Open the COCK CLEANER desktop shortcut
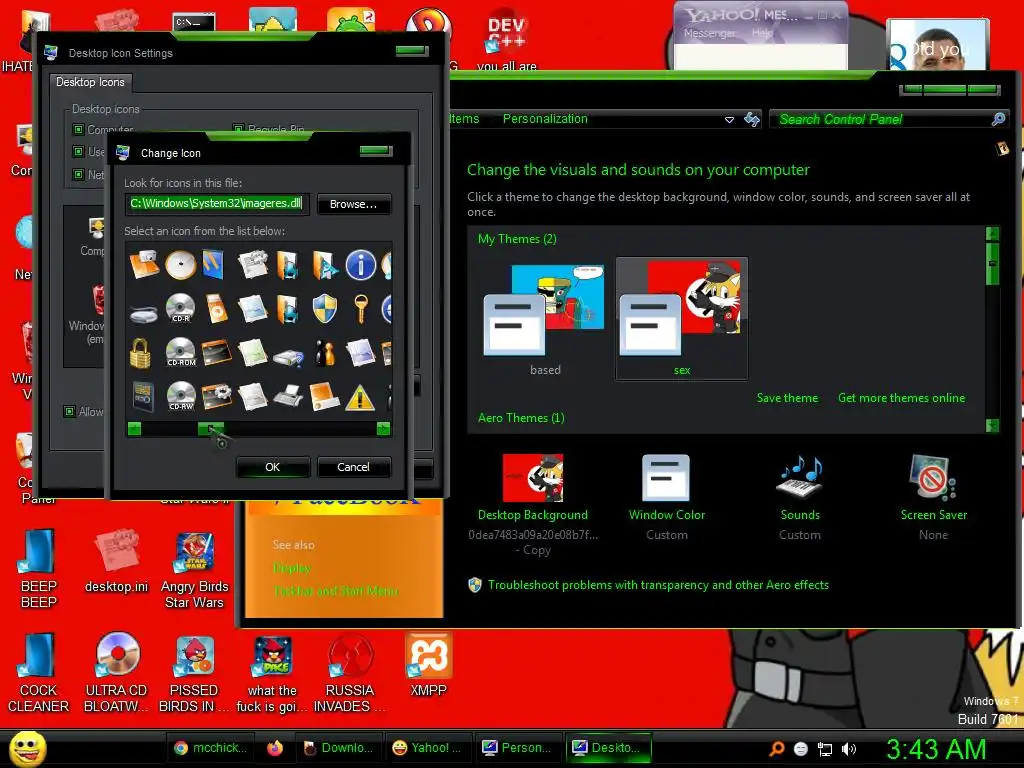 [x=38, y=672]
